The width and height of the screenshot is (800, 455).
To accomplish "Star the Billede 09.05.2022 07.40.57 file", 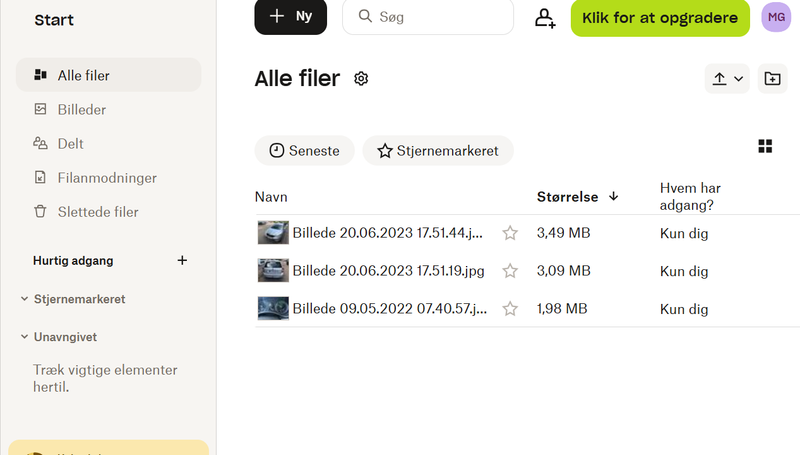I will pyautogui.click(x=510, y=309).
